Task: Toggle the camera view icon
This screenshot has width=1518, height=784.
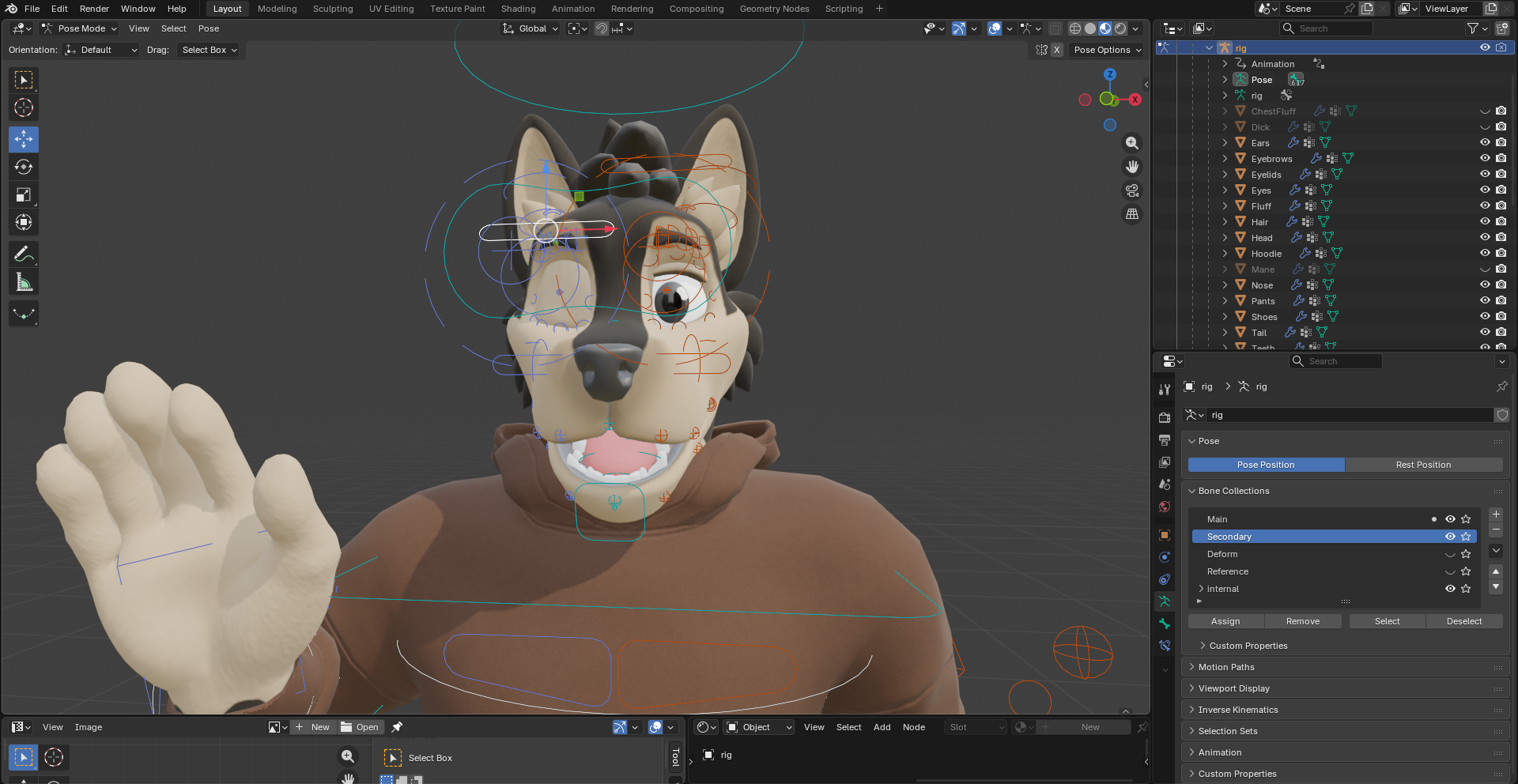Action: (x=1132, y=190)
